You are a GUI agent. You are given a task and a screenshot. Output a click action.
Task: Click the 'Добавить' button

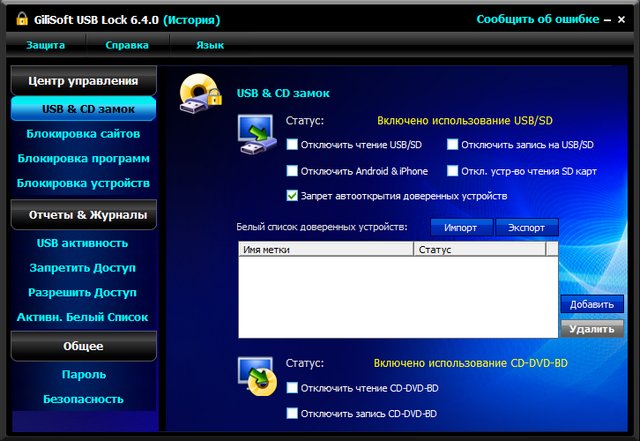[x=591, y=304]
